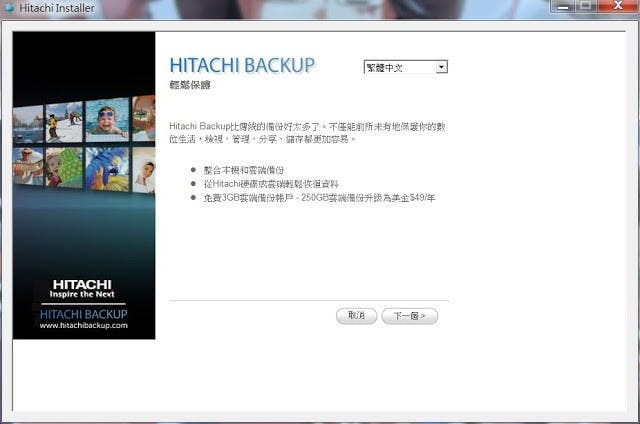The width and height of the screenshot is (640, 424).
Task: Click the HITACHI Inspire the Next logo
Action: (82, 289)
